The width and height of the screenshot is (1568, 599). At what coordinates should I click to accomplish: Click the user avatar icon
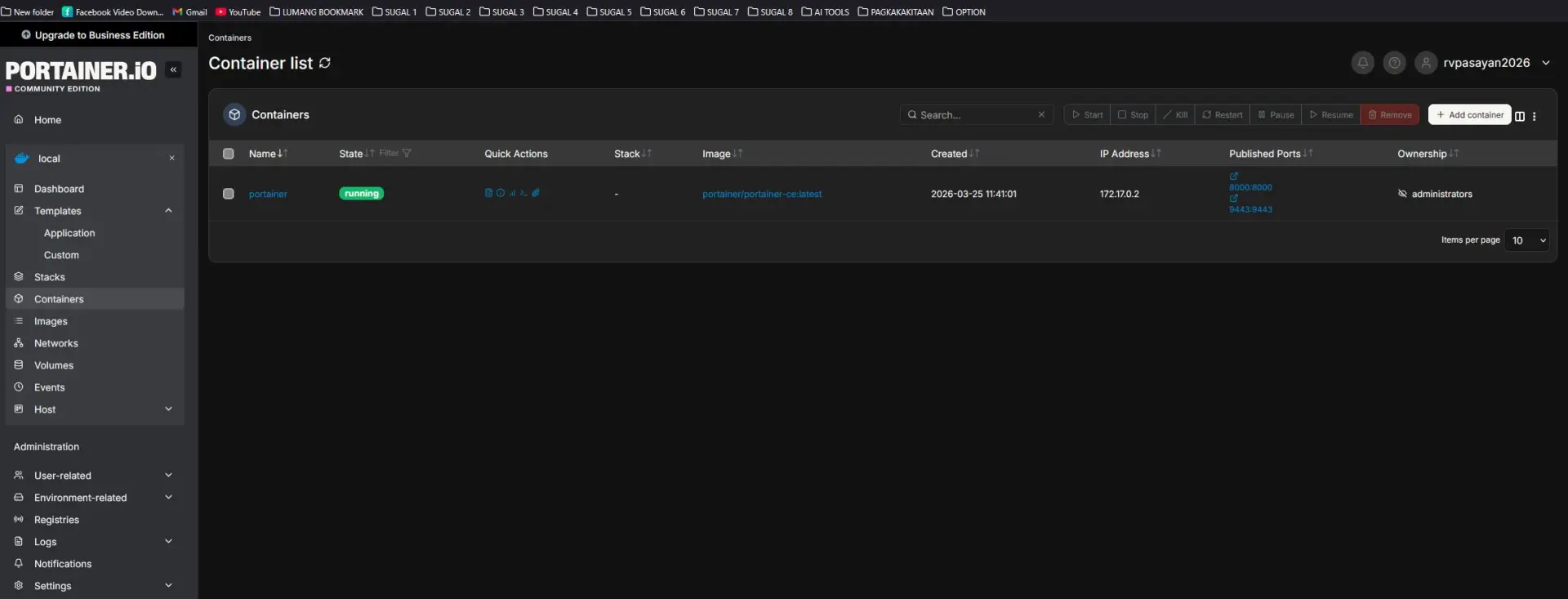1426,63
